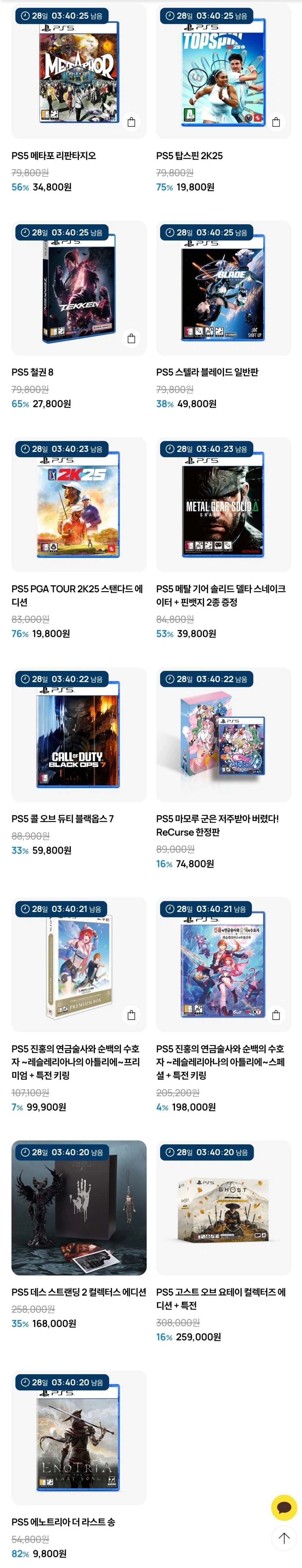Open PS5 스텔라 블레이드 일반판 title link

[x=207, y=372]
